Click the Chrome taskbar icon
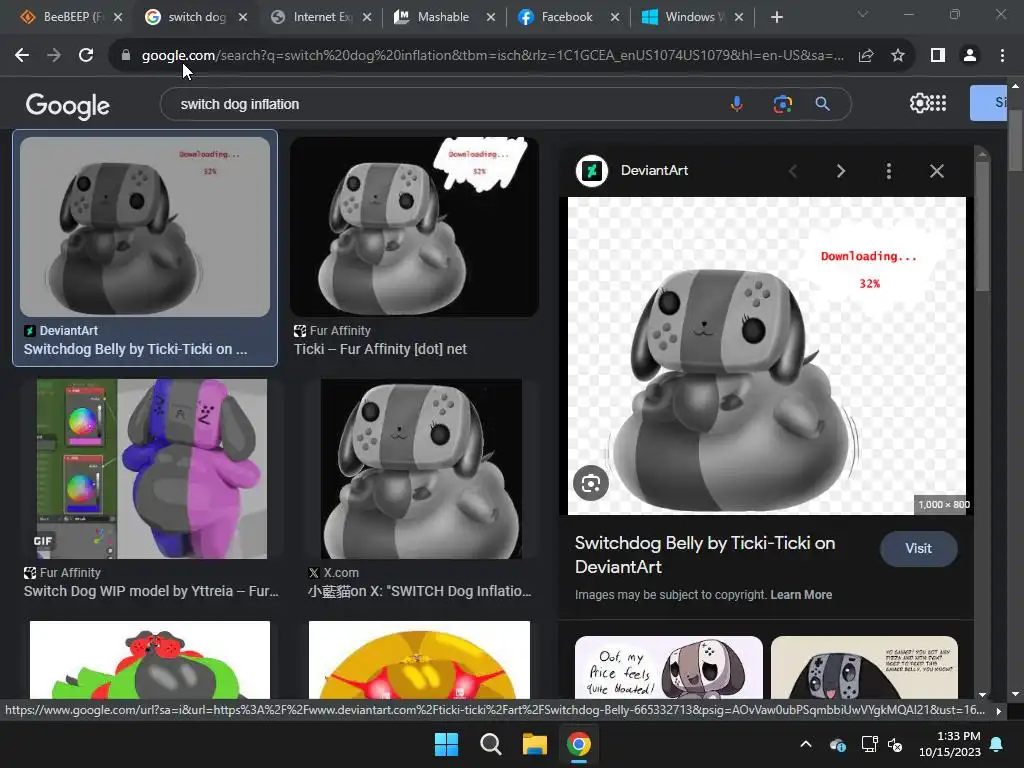The height and width of the screenshot is (768, 1024). [x=579, y=744]
